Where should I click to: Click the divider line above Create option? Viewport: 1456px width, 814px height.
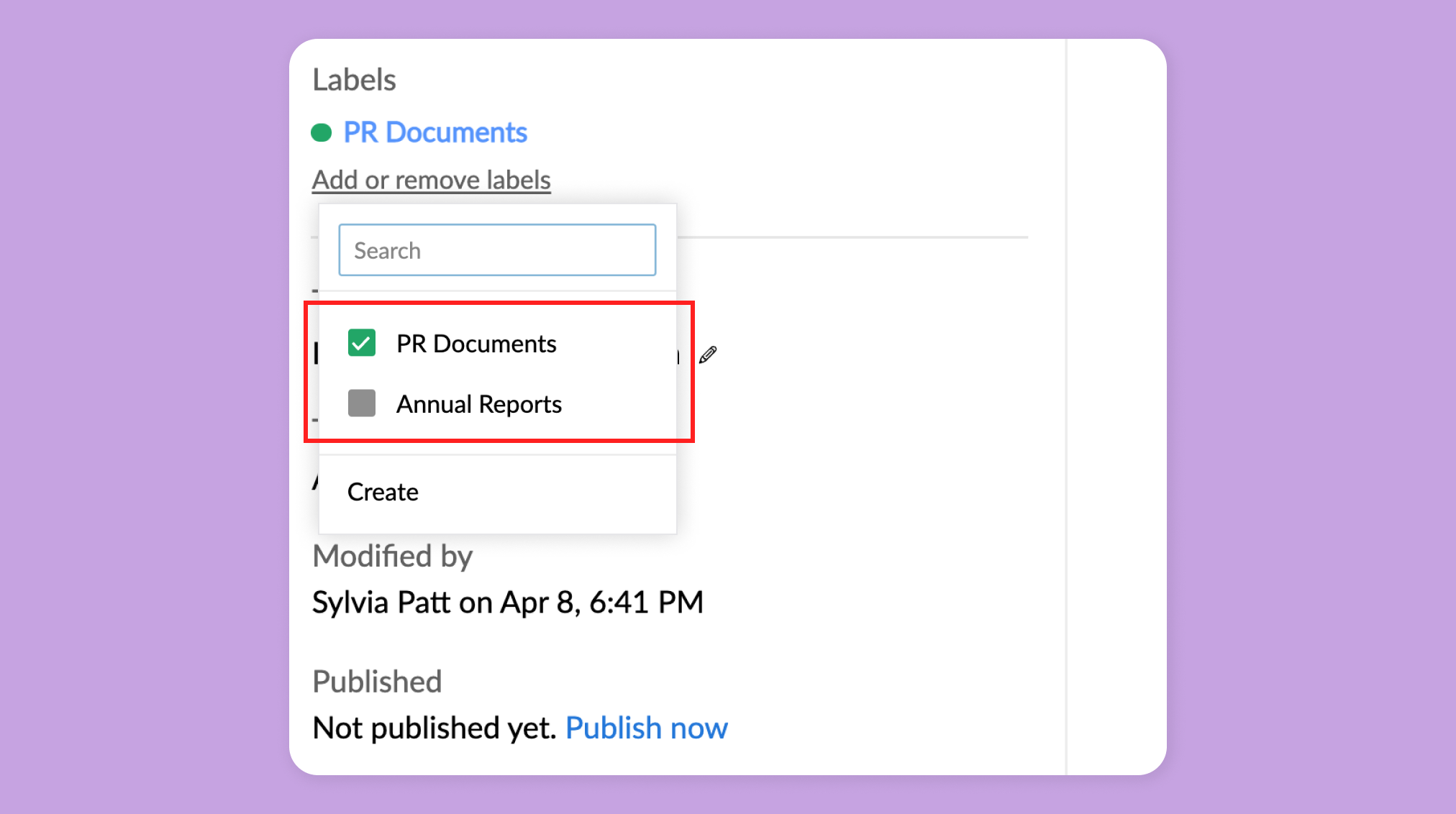pyautogui.click(x=497, y=454)
